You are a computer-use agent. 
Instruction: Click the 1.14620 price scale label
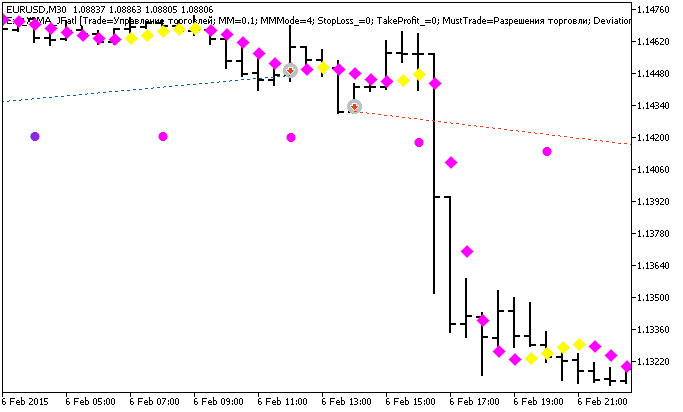click(x=653, y=42)
